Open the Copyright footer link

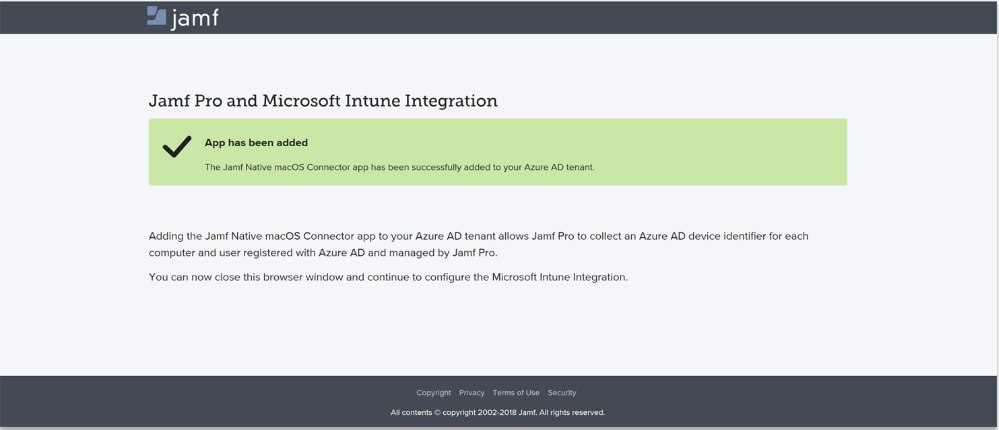pos(433,393)
